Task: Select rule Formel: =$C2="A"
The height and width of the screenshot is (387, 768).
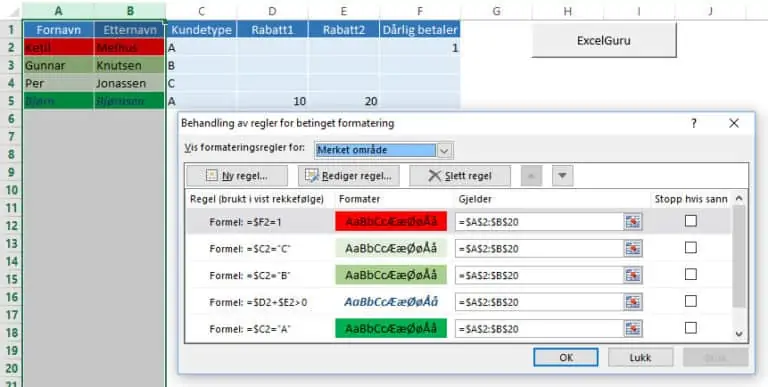Action: tap(250, 329)
